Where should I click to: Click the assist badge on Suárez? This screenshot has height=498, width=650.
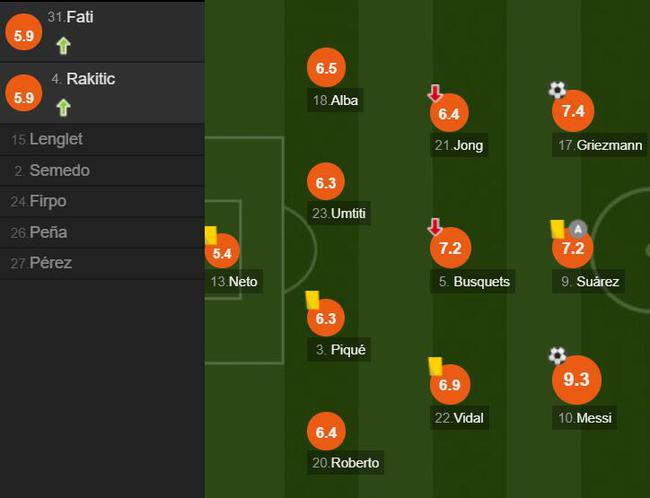click(577, 228)
